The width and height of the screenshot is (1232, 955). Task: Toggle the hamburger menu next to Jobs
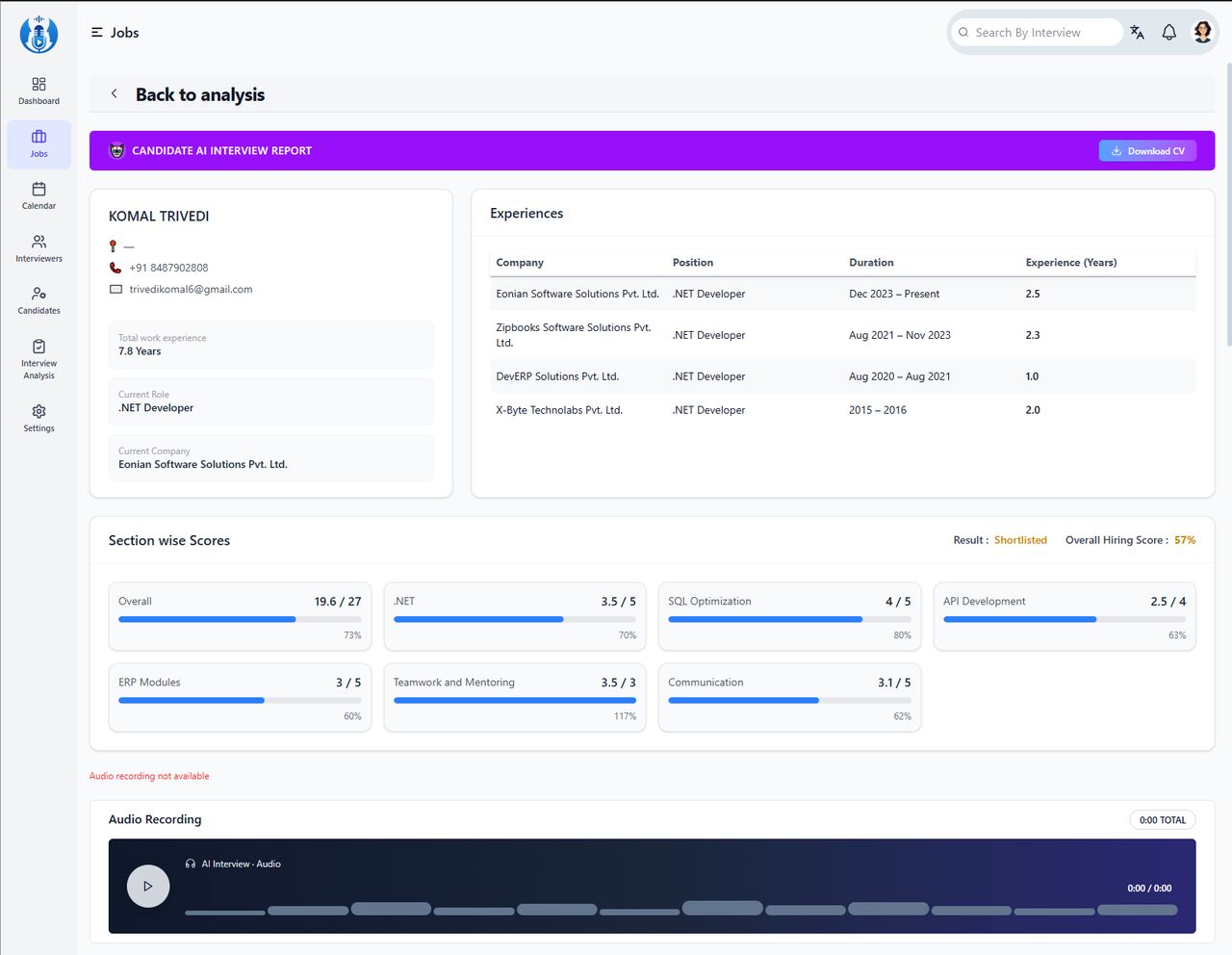pyautogui.click(x=97, y=33)
